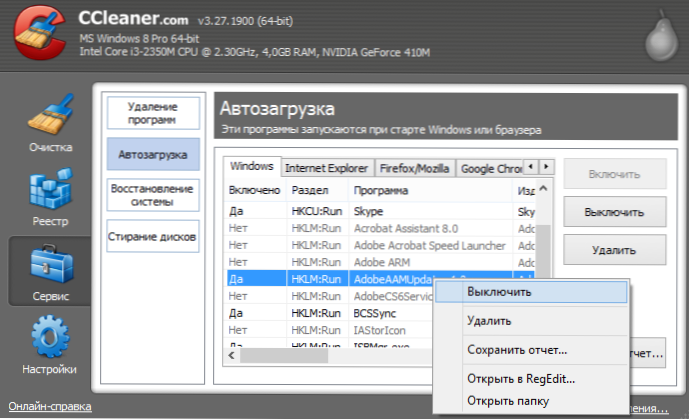Click the CCleaner logo icon
This screenshot has width=689, height=419.
40,33
